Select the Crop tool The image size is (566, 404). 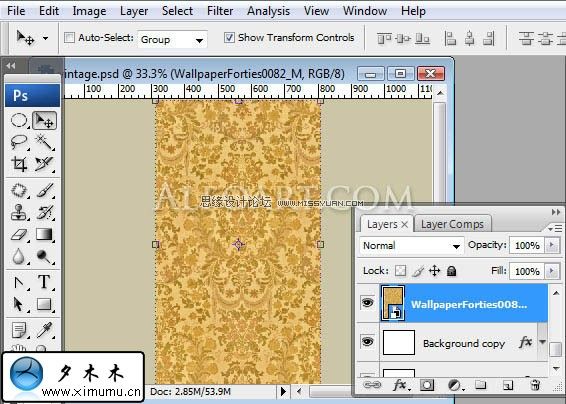[19, 164]
